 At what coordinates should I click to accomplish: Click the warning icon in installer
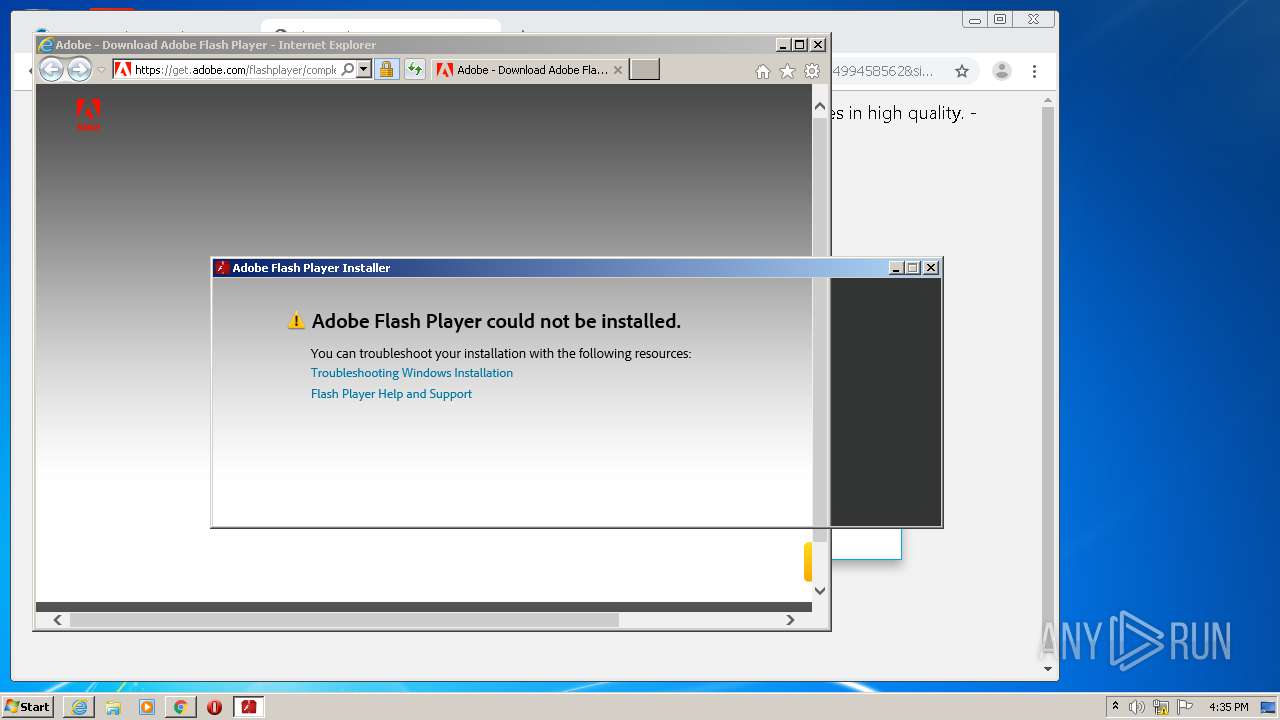[x=296, y=321]
